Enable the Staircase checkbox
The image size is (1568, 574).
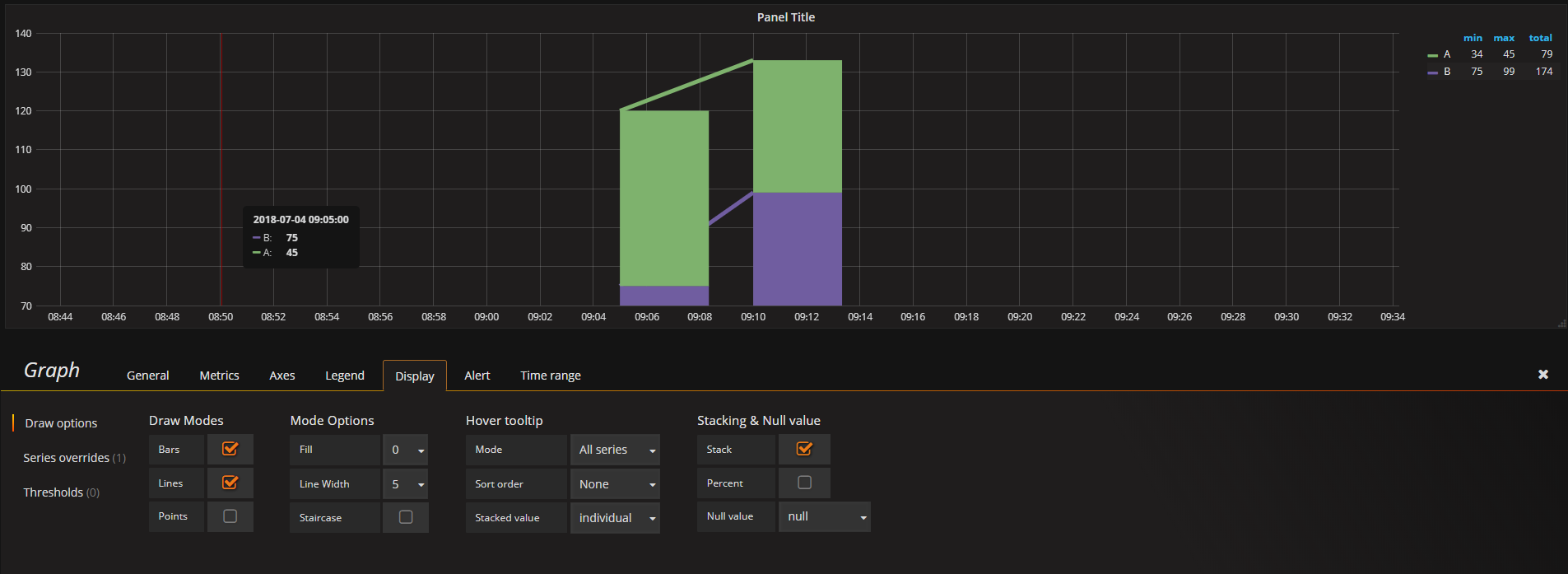(406, 517)
